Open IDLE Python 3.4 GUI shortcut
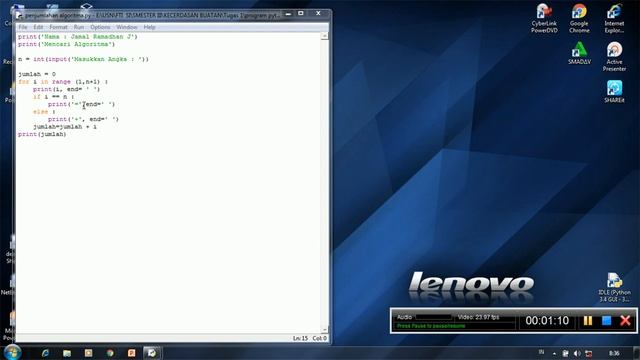 click(614, 287)
